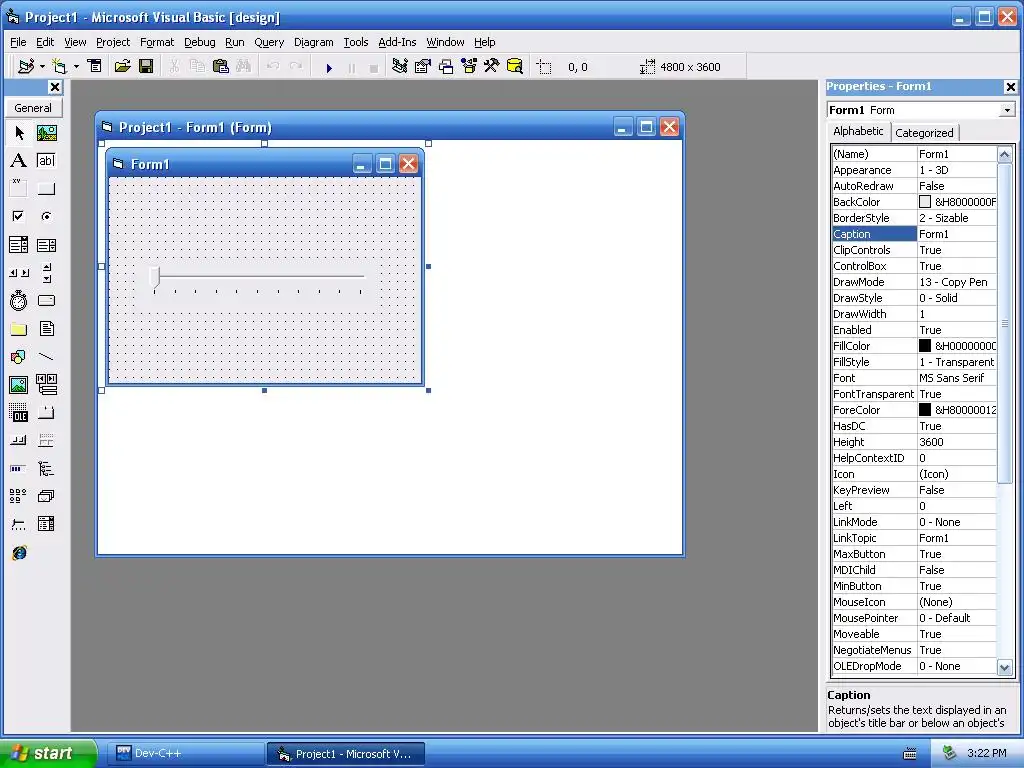The width and height of the screenshot is (1024, 768).
Task: Select the WebBrowser control tool
Action: pyautogui.click(x=19, y=552)
